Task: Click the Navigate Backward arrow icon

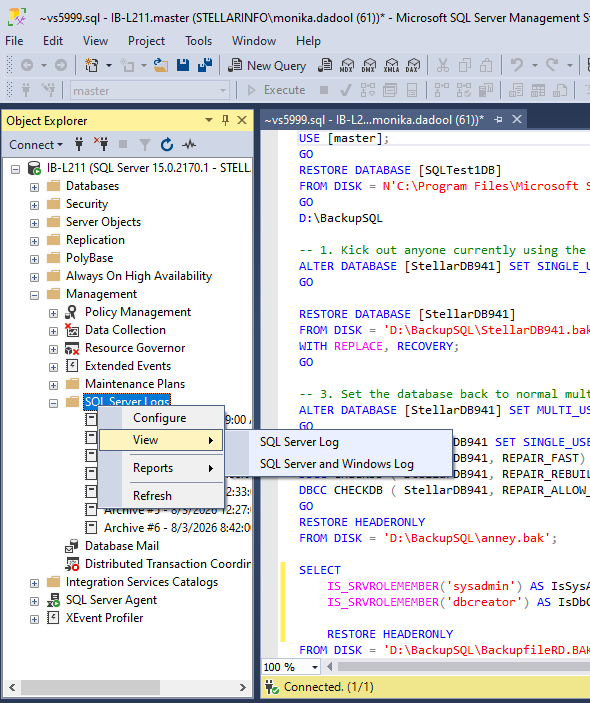Action: click(26, 65)
